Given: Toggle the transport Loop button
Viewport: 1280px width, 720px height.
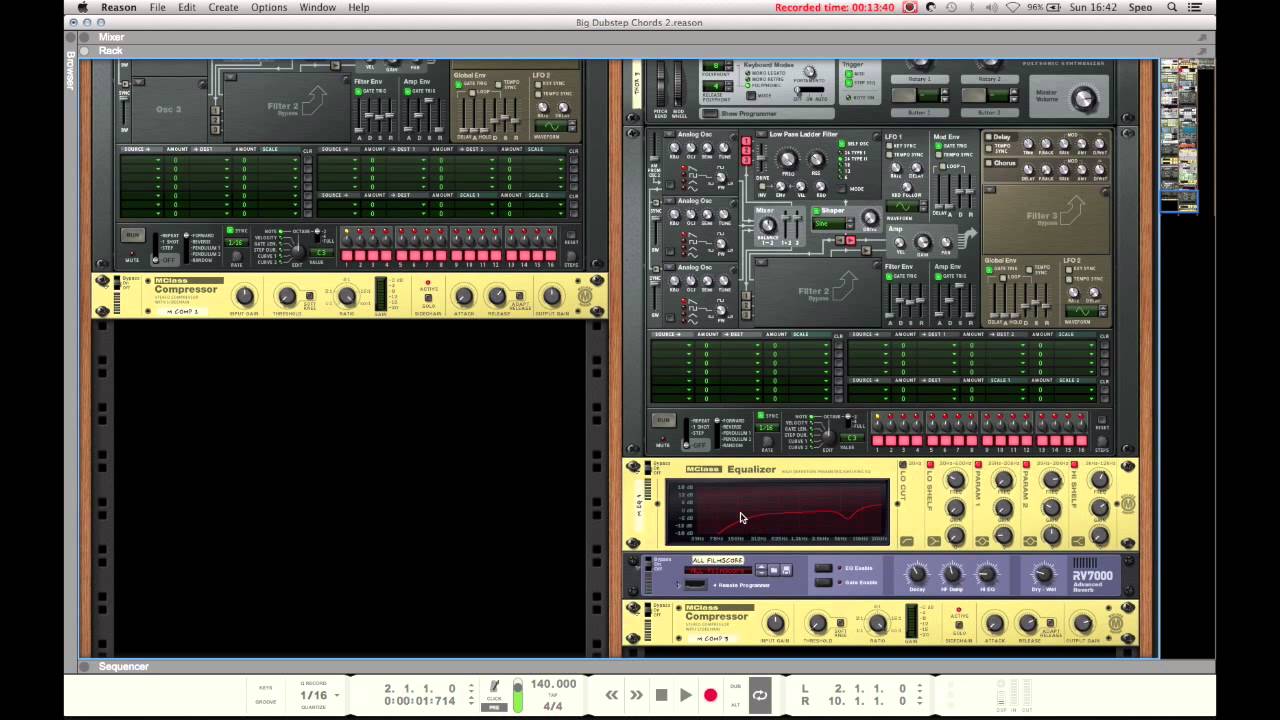Looking at the screenshot, I should pyautogui.click(x=760, y=695).
